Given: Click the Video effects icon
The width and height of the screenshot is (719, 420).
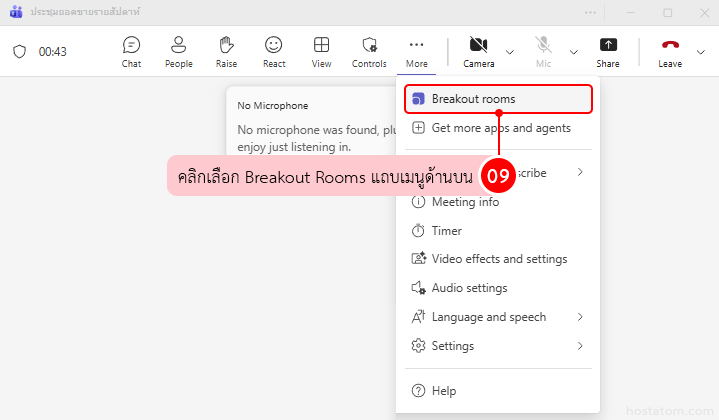Looking at the screenshot, I should pos(419,259).
